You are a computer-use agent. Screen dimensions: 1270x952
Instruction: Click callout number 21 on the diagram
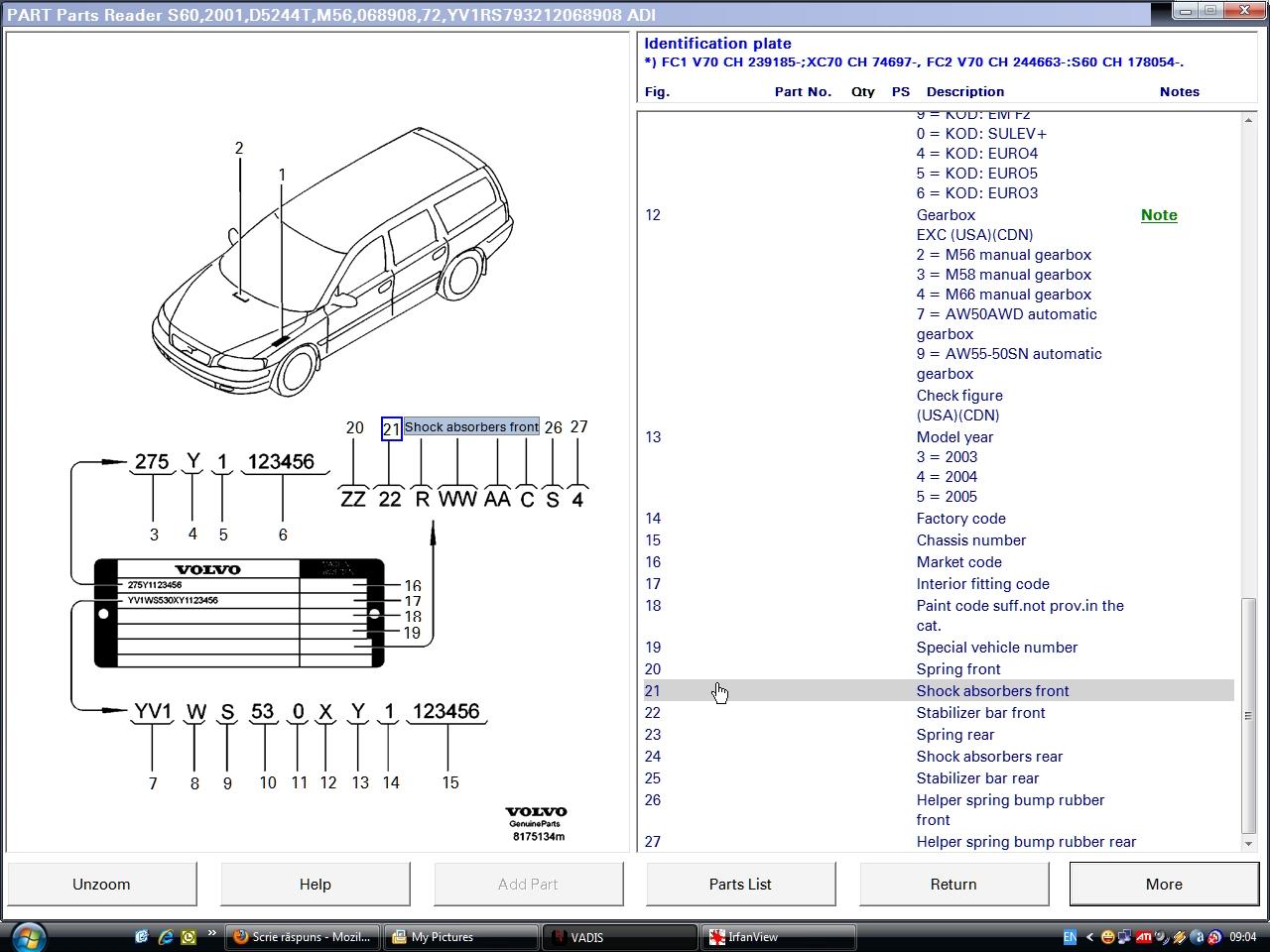(391, 428)
